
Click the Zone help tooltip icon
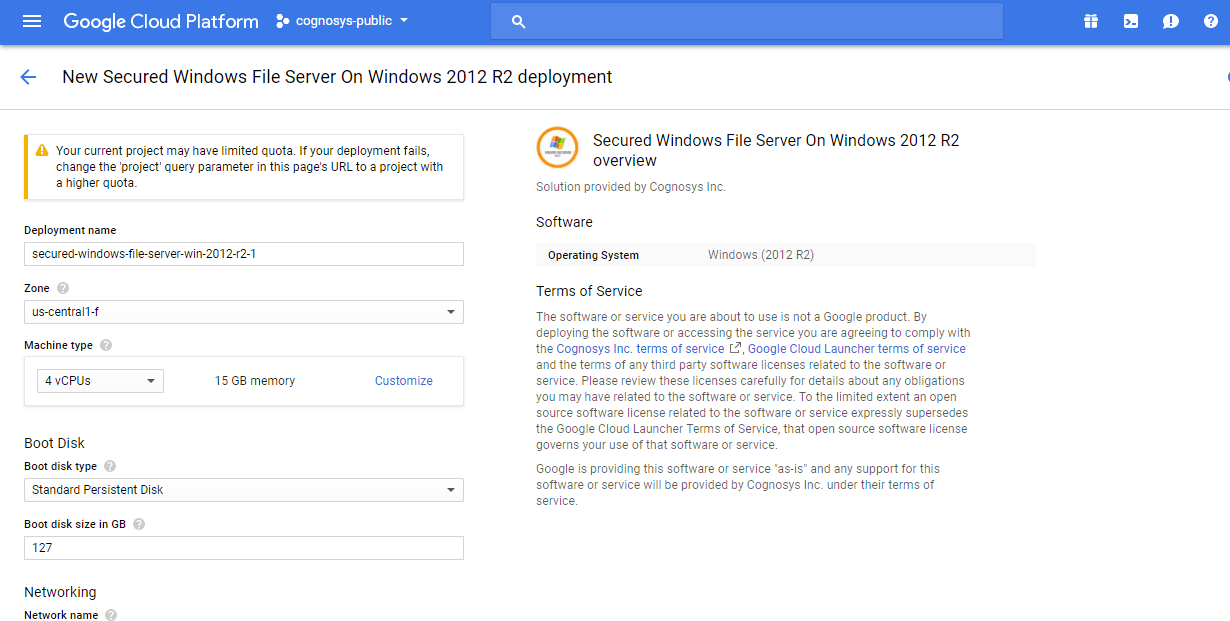coord(63,288)
